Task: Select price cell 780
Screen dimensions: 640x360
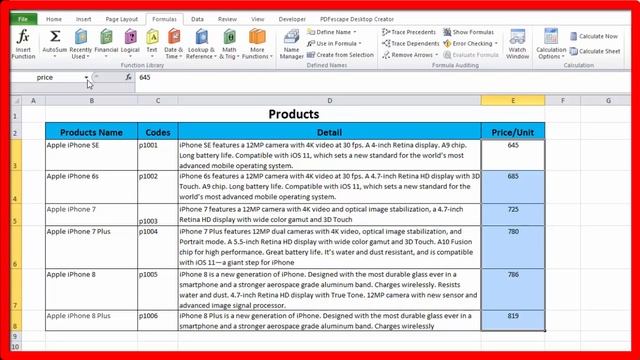Action: pos(513,247)
